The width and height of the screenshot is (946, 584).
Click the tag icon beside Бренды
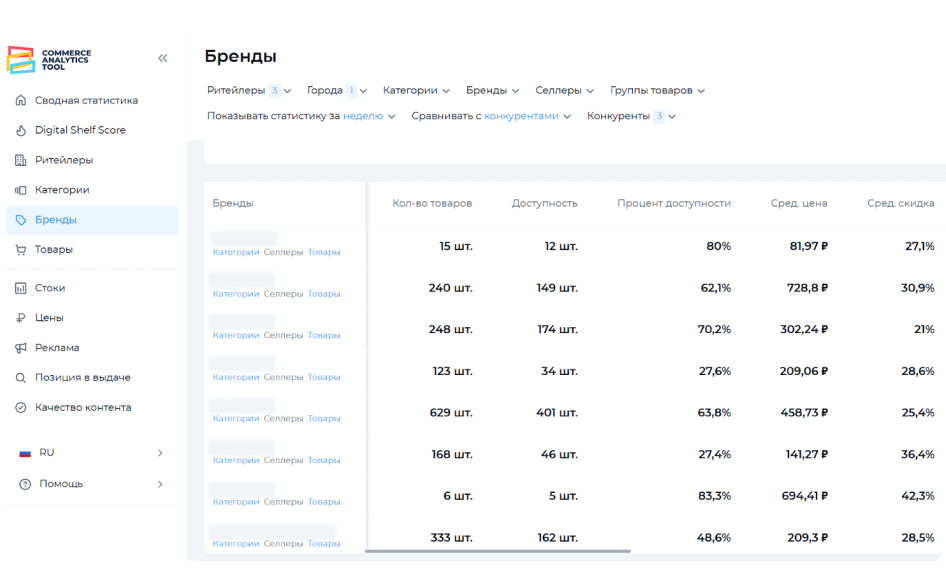(x=21, y=220)
